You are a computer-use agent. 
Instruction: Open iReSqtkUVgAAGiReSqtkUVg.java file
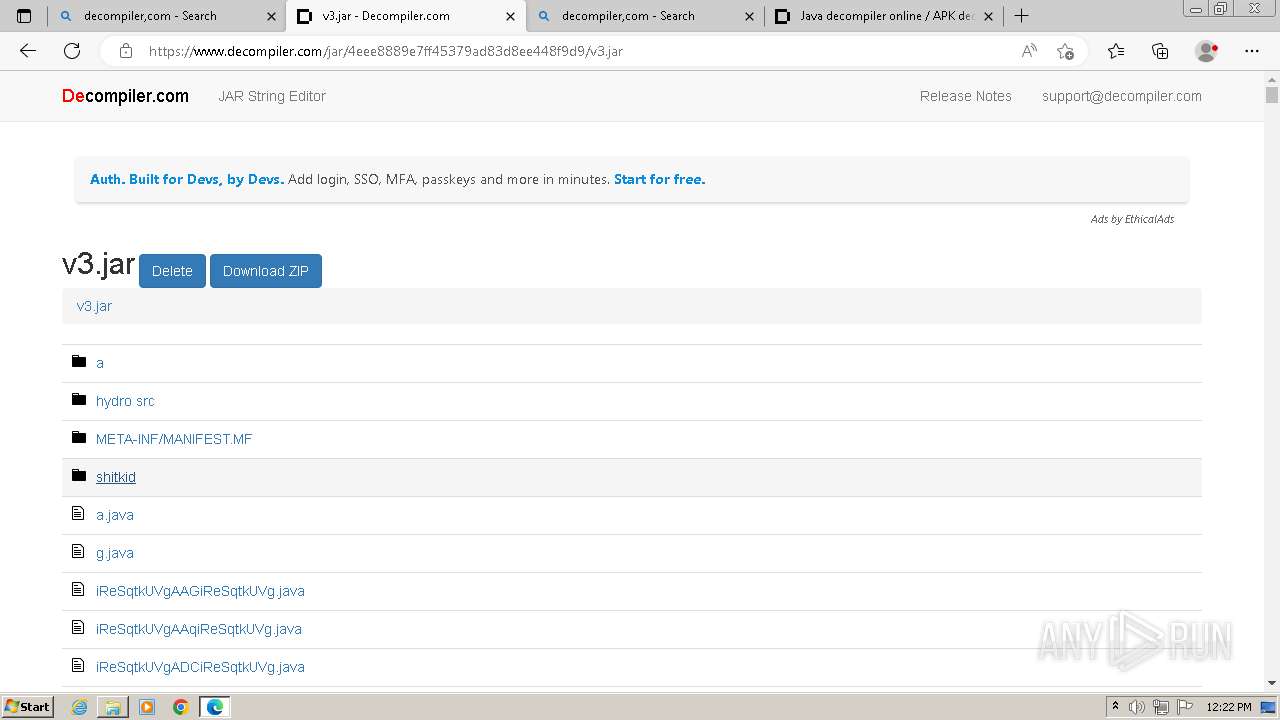coord(200,591)
